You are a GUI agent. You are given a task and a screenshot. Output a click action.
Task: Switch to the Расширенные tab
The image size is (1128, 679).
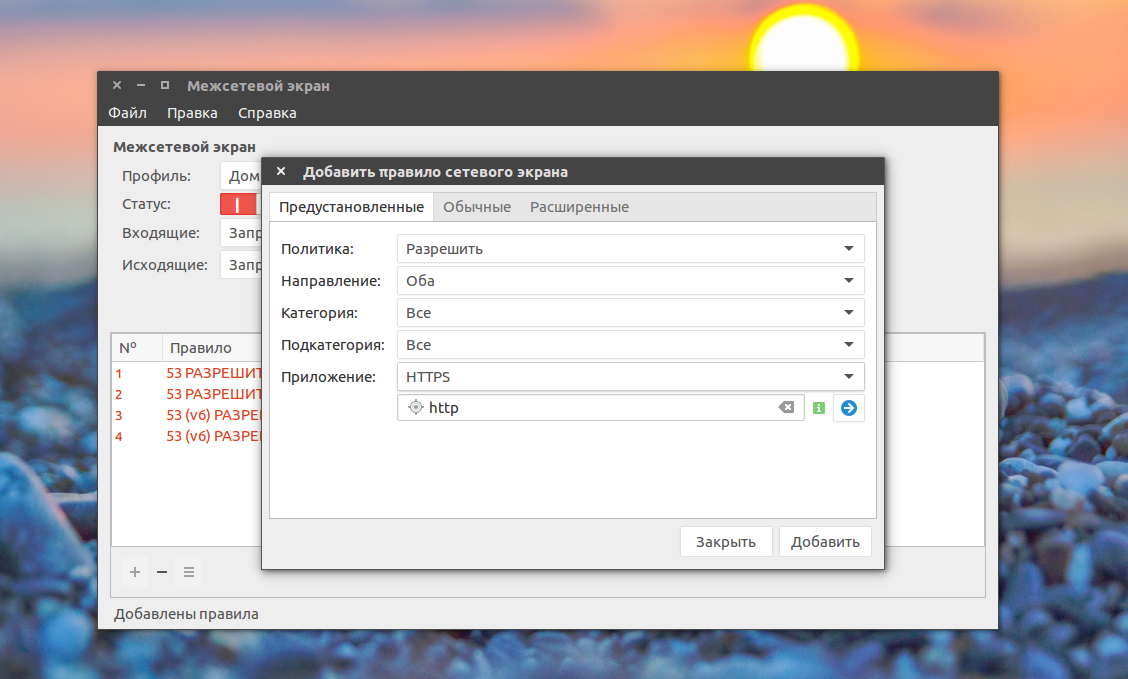click(x=579, y=207)
